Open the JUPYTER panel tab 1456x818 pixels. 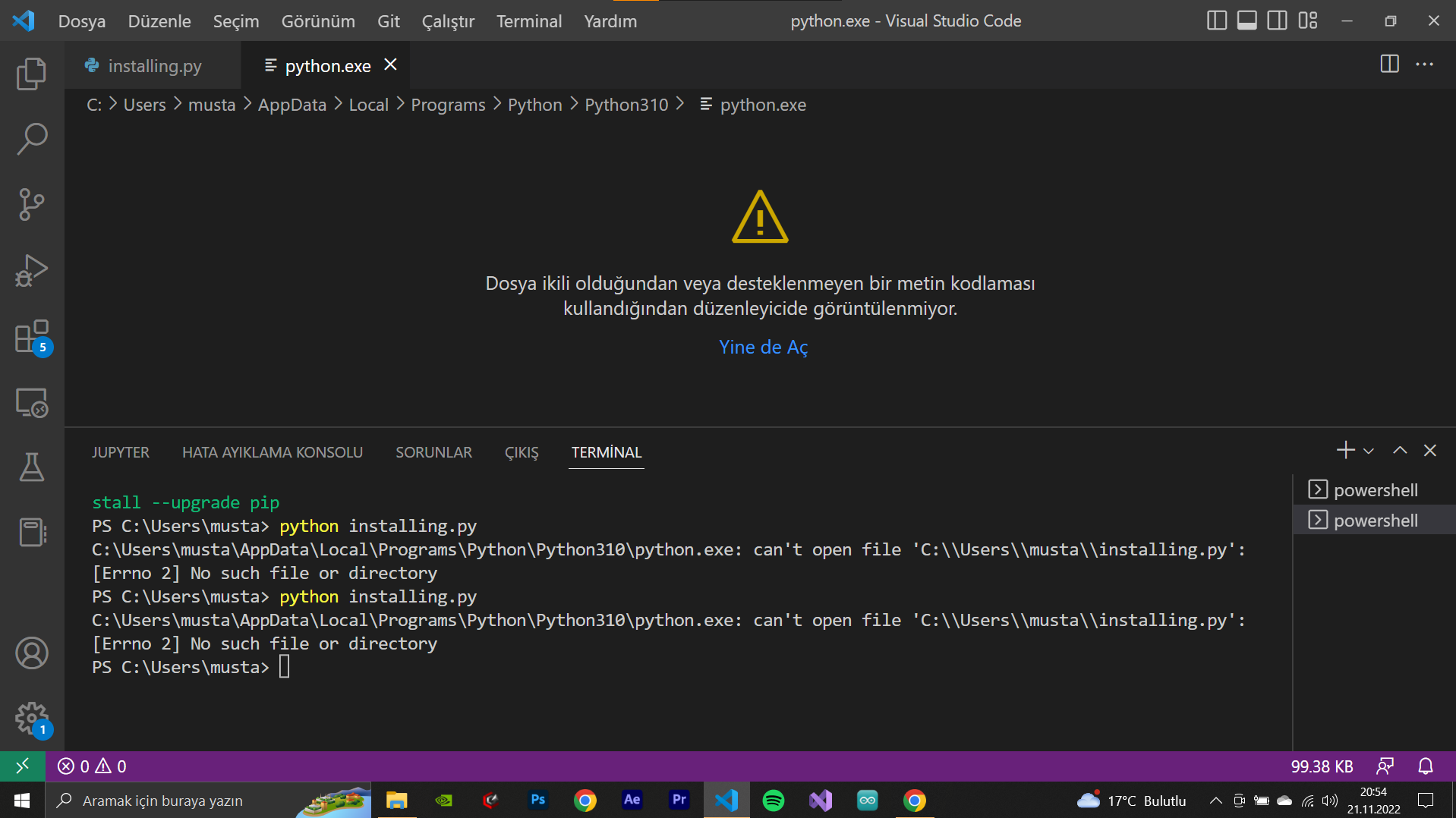pos(121,452)
